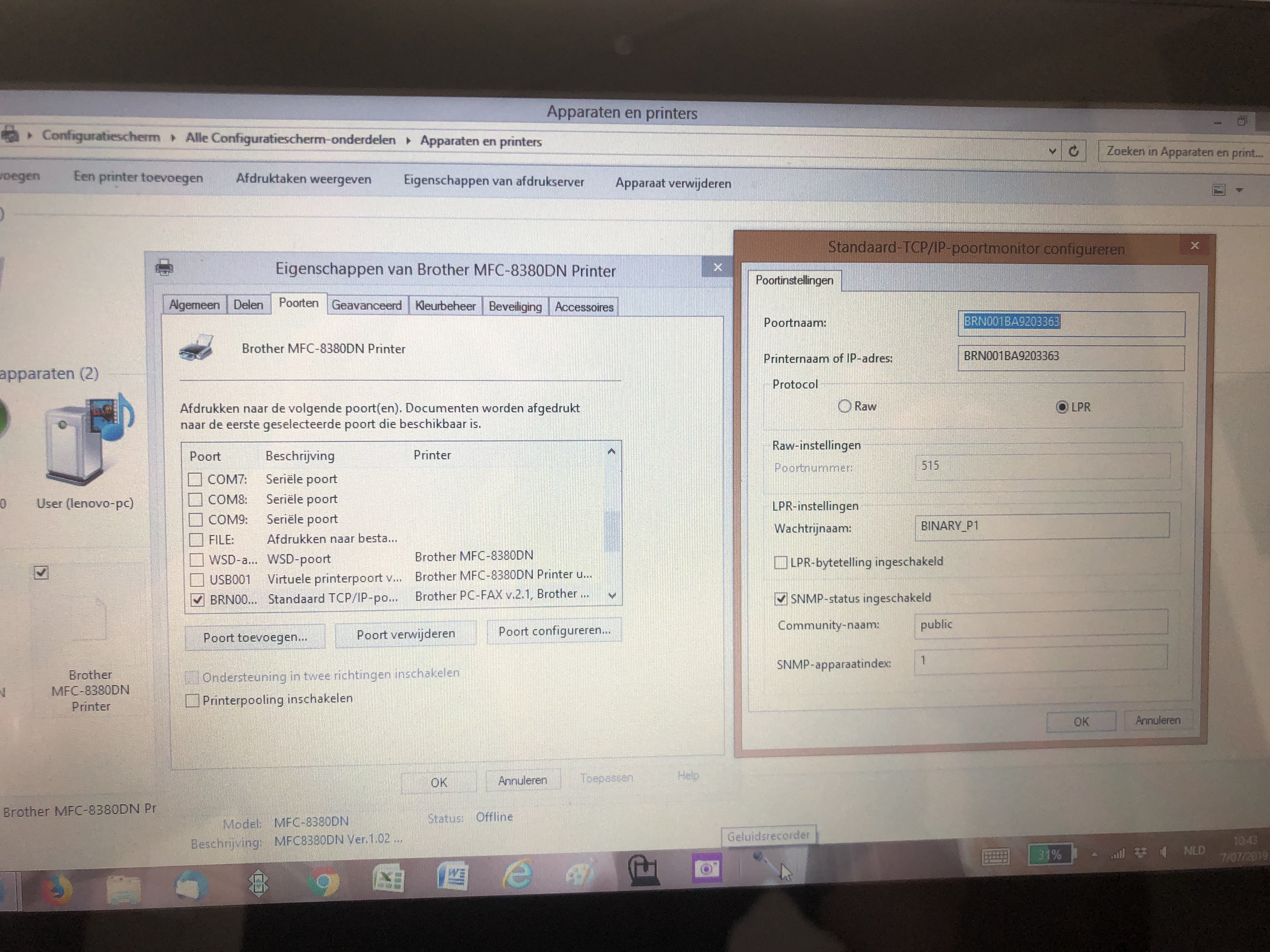This screenshot has height=952, width=1270.
Task: Open the Kleurbeheer tab
Action: 445,306
